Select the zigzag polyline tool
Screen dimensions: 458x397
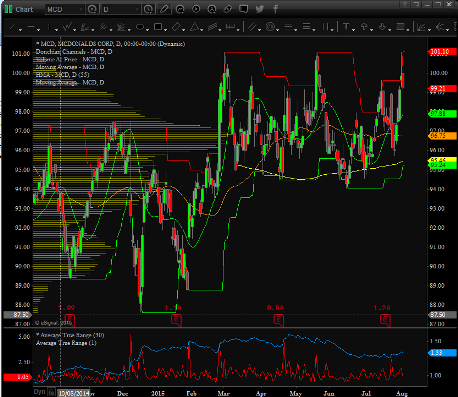(x=68, y=27)
